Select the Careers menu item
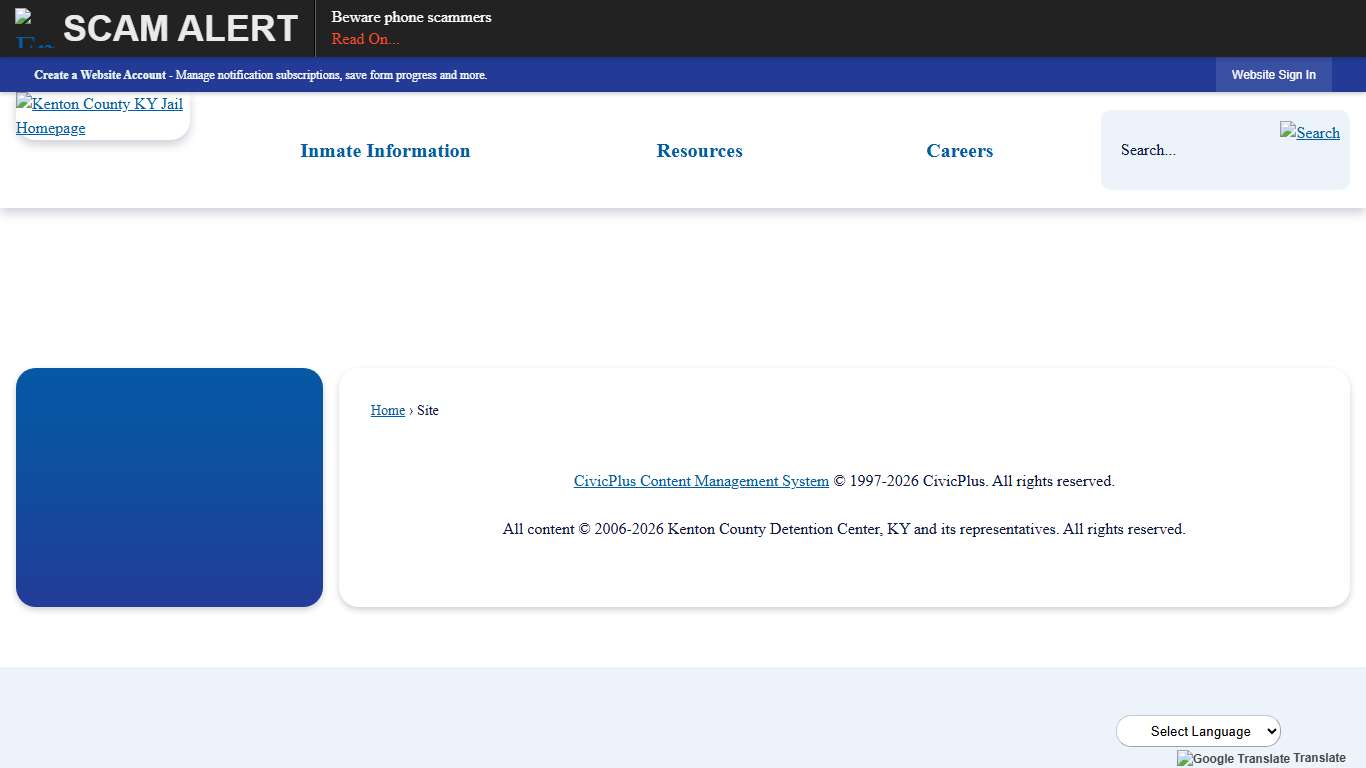 [x=959, y=151]
